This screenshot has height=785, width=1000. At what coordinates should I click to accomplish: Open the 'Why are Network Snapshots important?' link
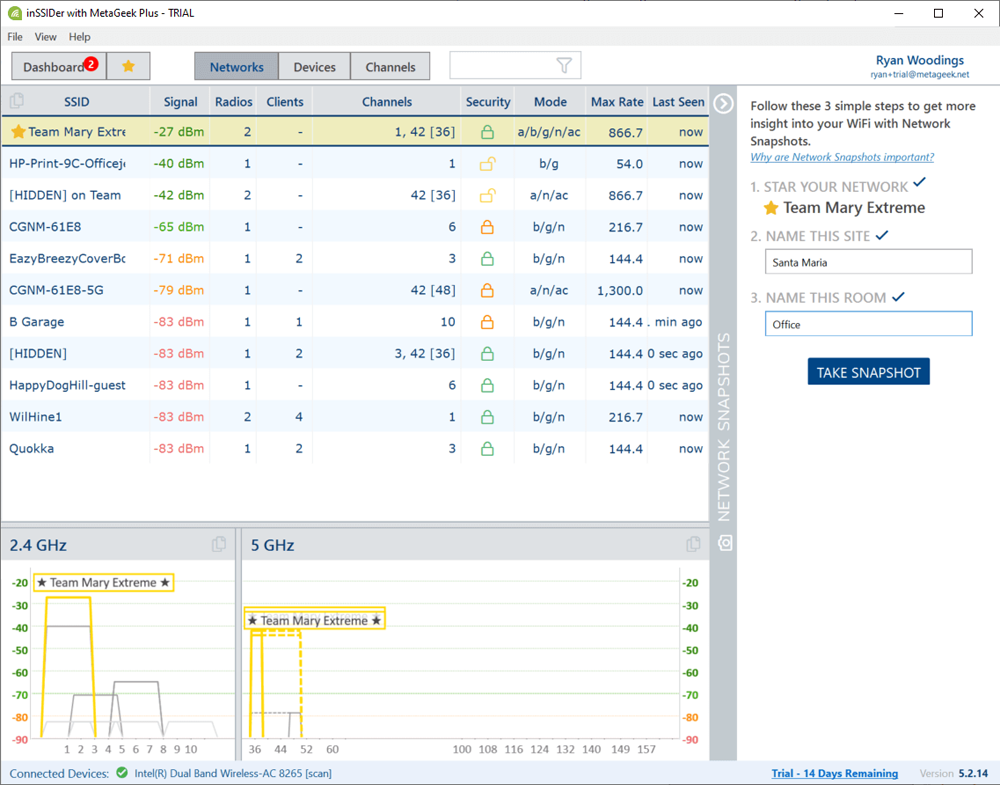[x=842, y=157]
